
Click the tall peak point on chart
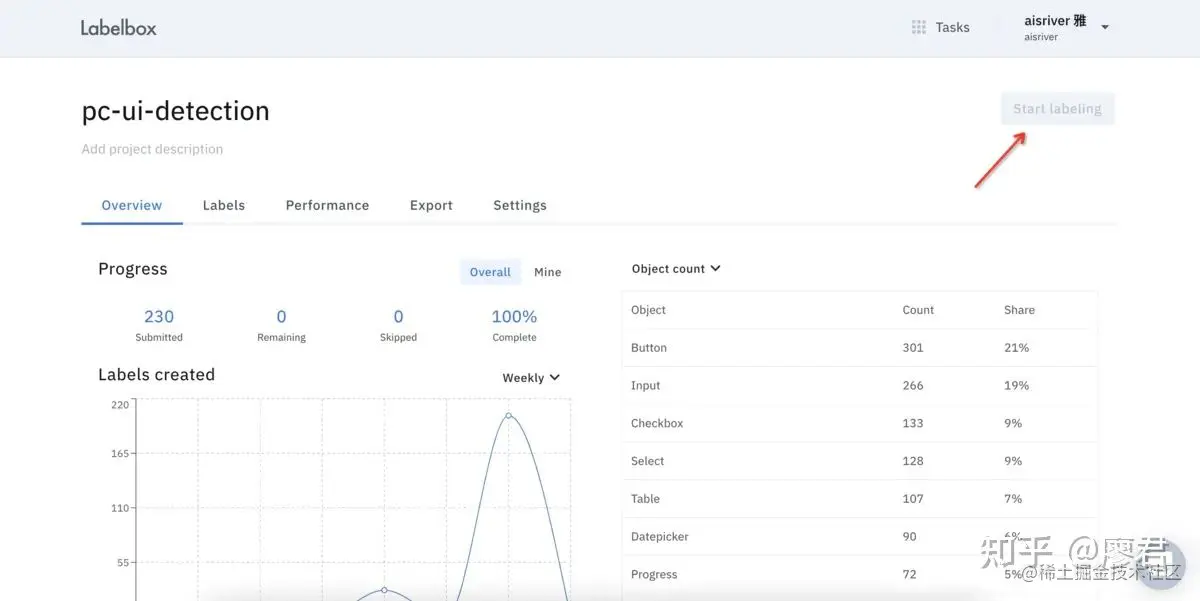tap(508, 415)
